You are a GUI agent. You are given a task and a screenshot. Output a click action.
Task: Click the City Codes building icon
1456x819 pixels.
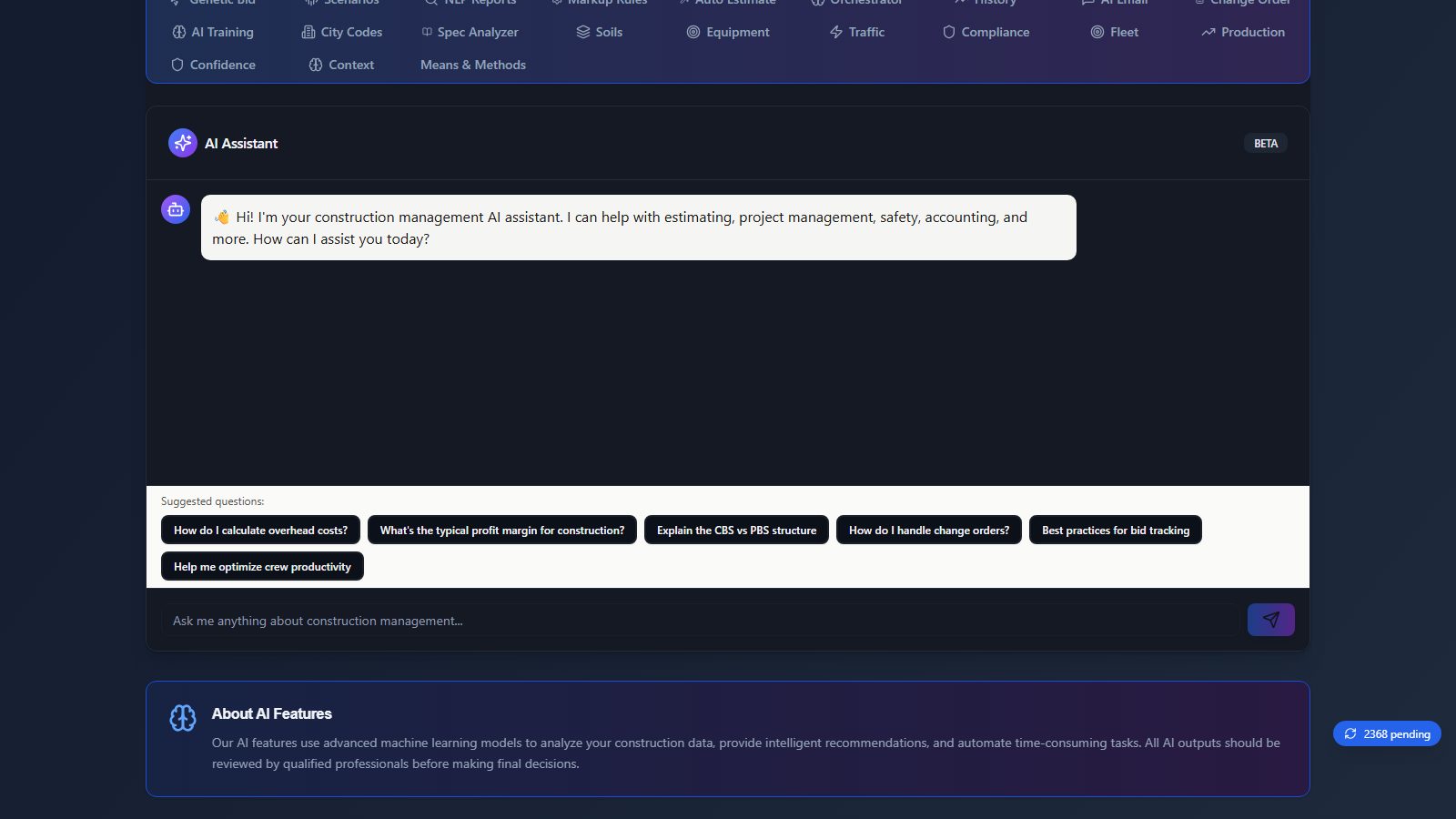point(308,32)
